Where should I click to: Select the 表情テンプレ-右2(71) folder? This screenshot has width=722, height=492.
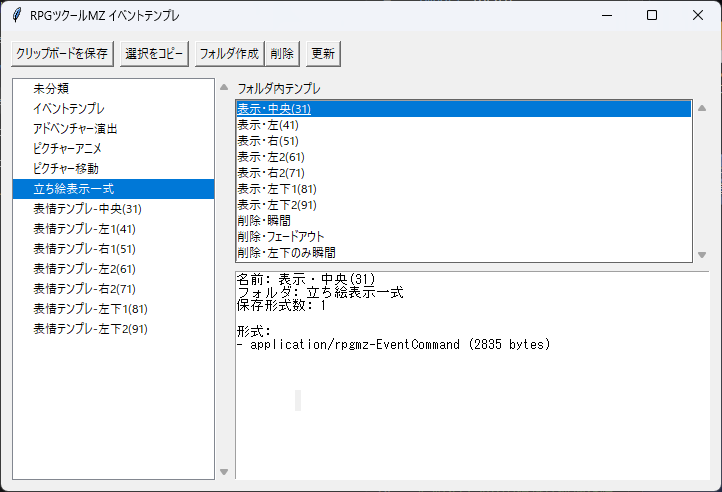pos(113,289)
